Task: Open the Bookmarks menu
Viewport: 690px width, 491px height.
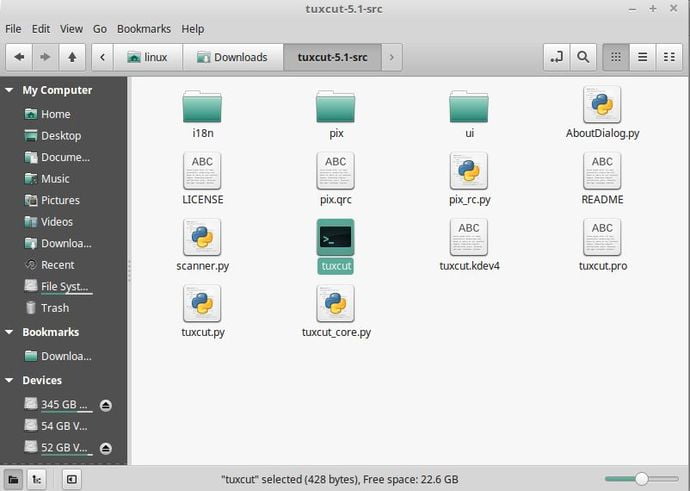Action: coord(144,29)
